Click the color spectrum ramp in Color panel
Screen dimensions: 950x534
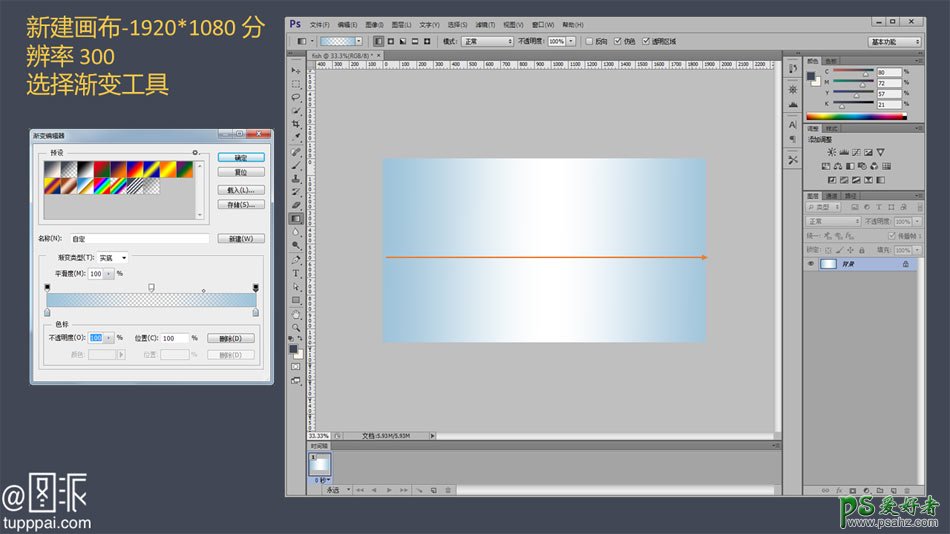pyautogui.click(x=857, y=116)
